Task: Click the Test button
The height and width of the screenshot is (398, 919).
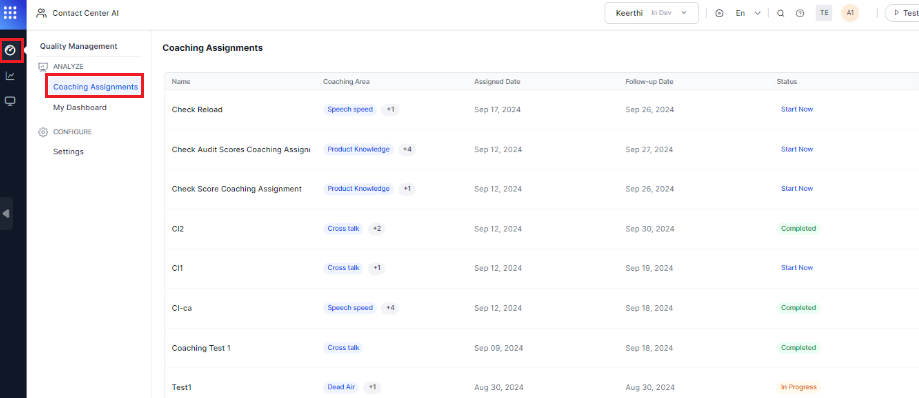Action: point(903,13)
